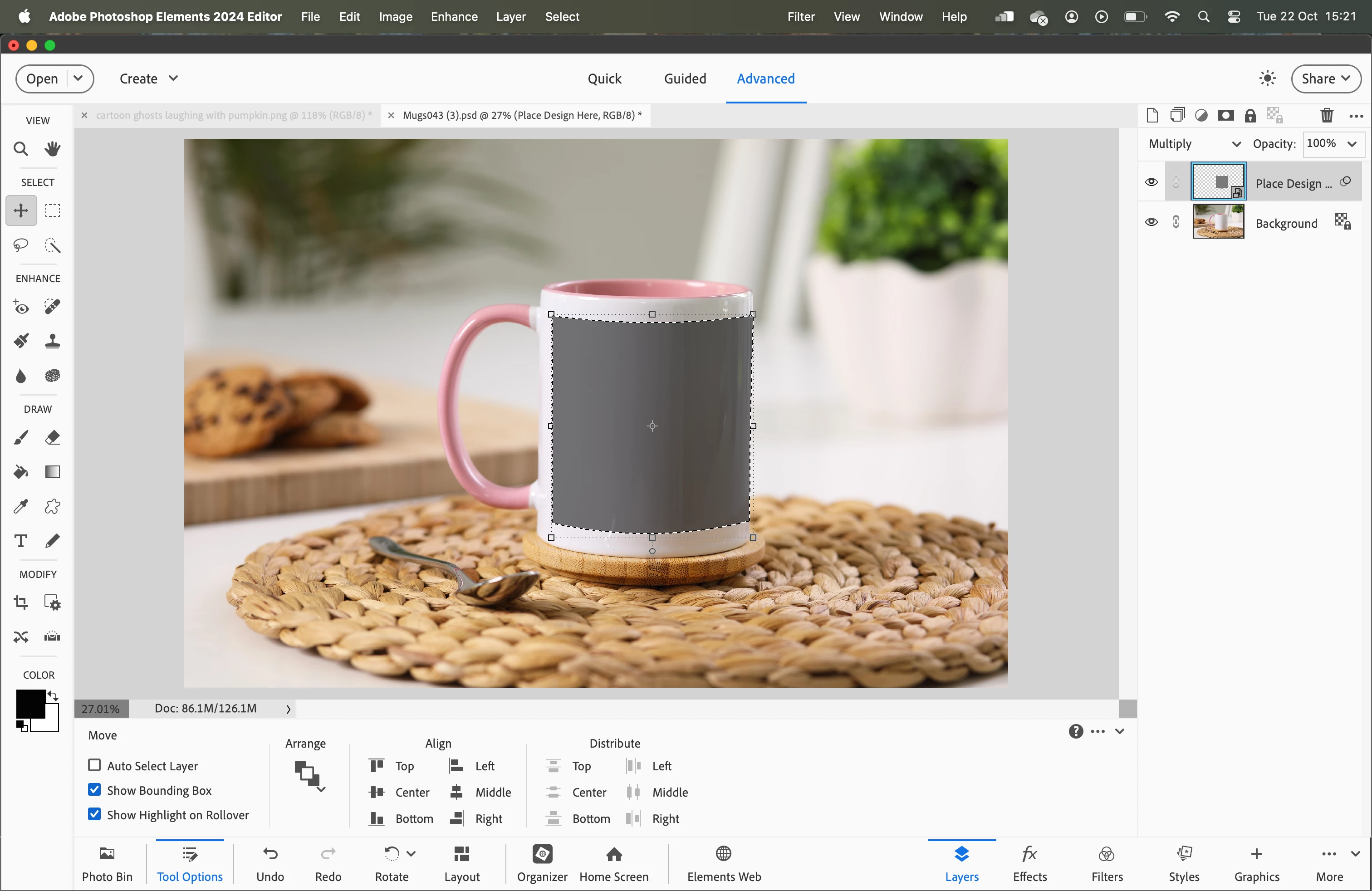The image size is (1372, 891).
Task: Click the Share button
Action: coord(1326,78)
